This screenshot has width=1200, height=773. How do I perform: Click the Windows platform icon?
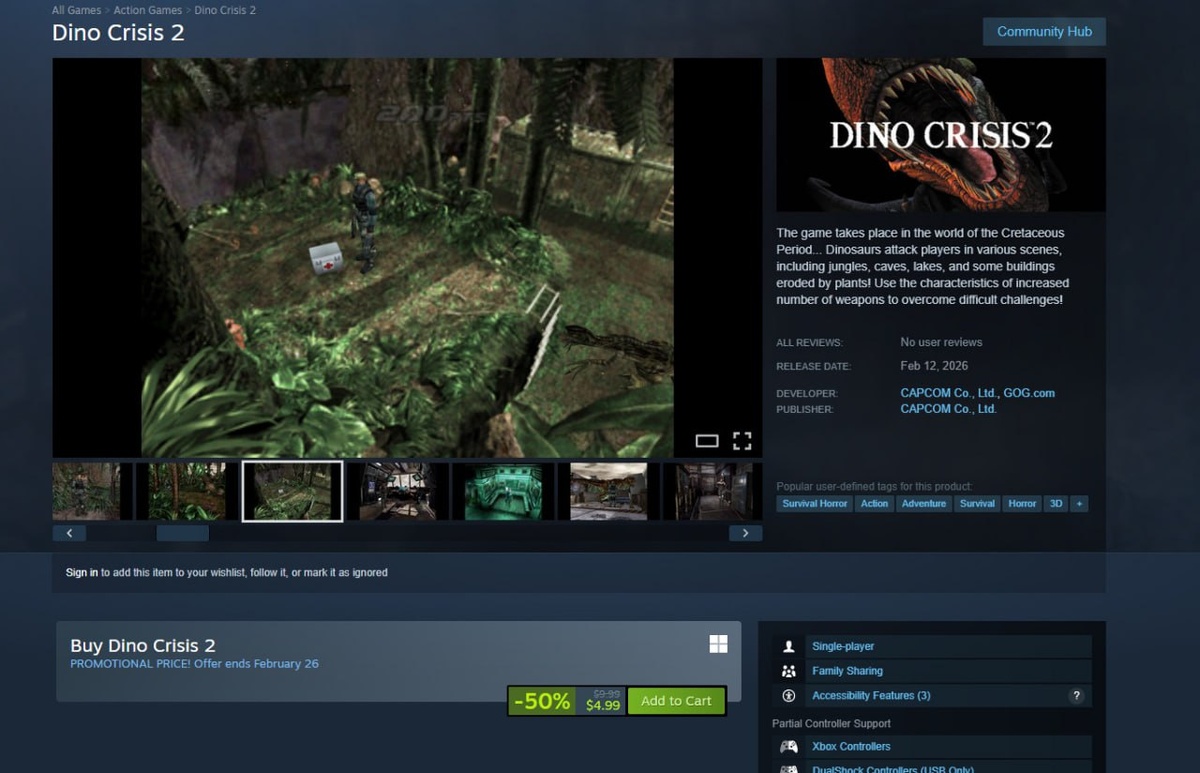click(x=718, y=644)
